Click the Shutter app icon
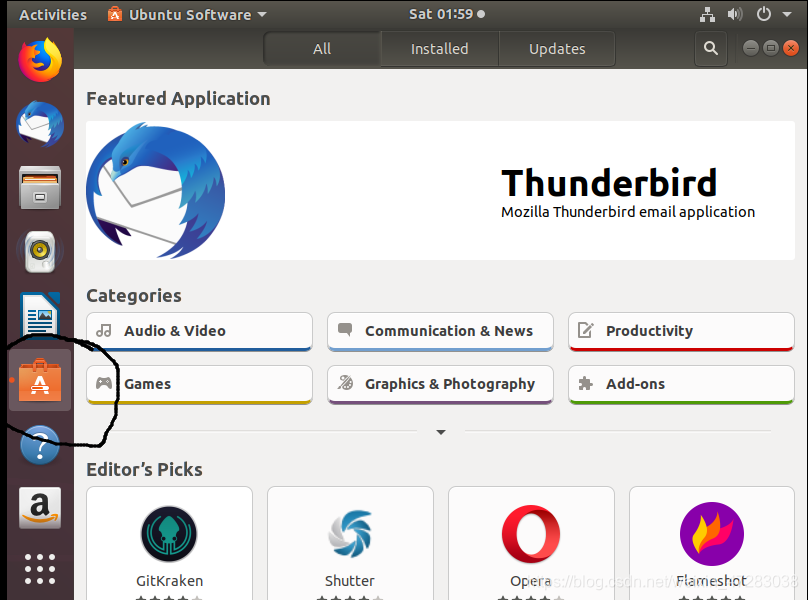808x600 pixels. 350,534
